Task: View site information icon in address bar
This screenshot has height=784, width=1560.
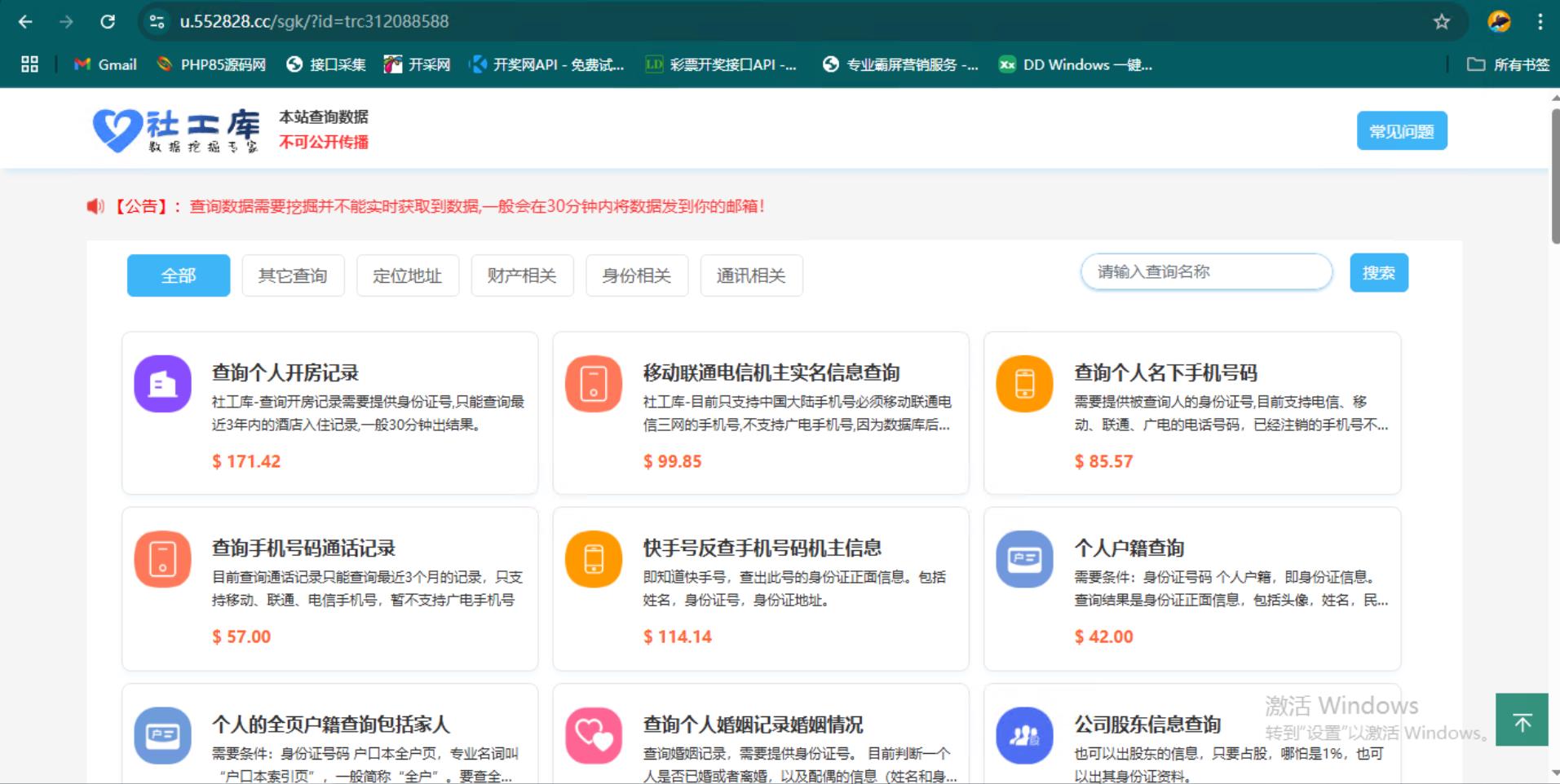Action: point(157,22)
